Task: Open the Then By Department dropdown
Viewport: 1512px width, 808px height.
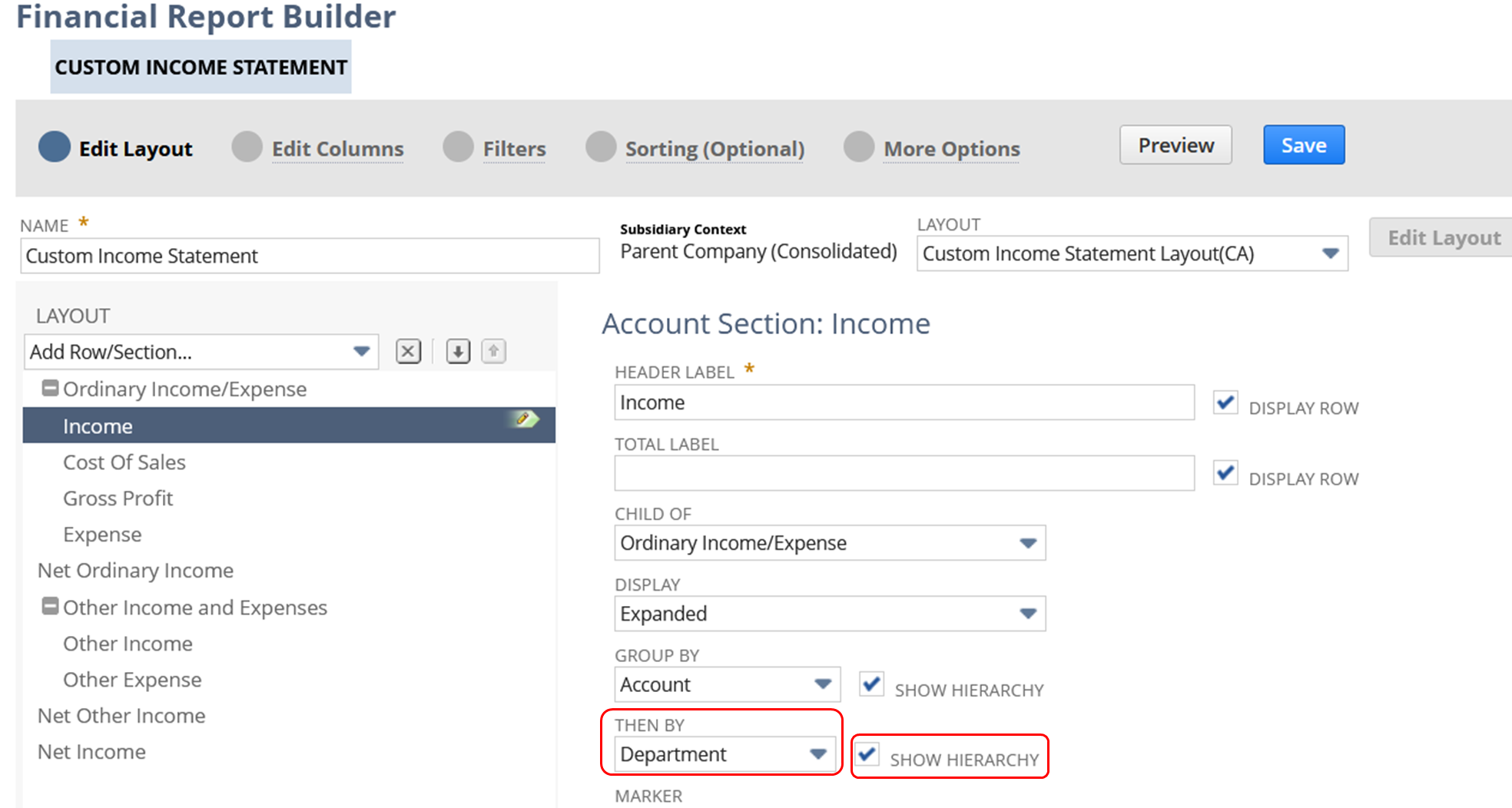Action: pos(724,754)
